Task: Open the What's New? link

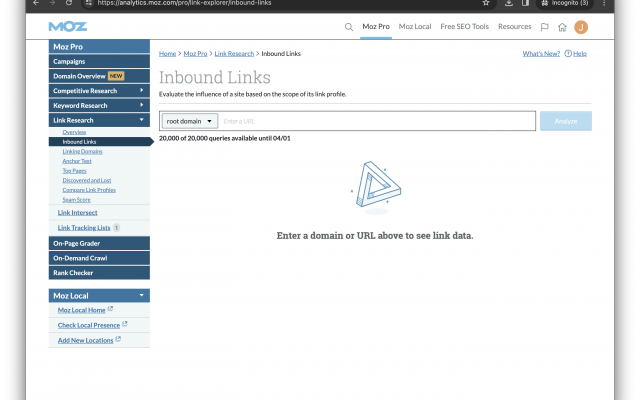Action: (541, 53)
